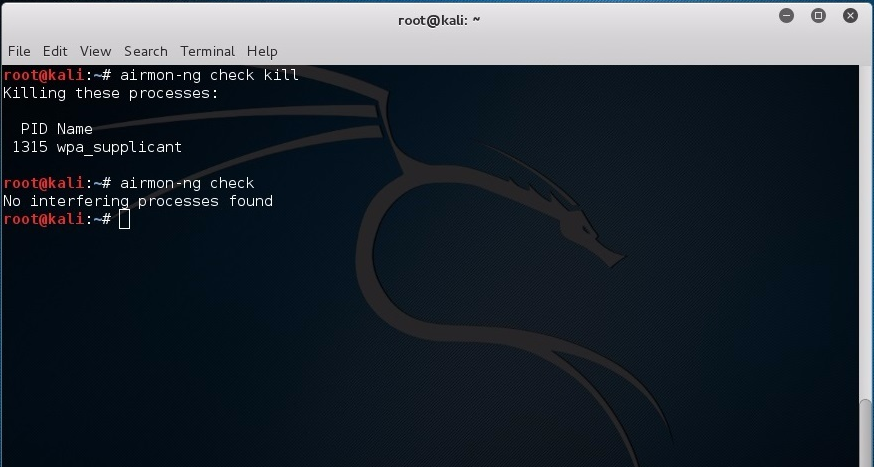874x467 pixels.
Task: Click the "Killing these processes:" line
Action: (x=110, y=93)
